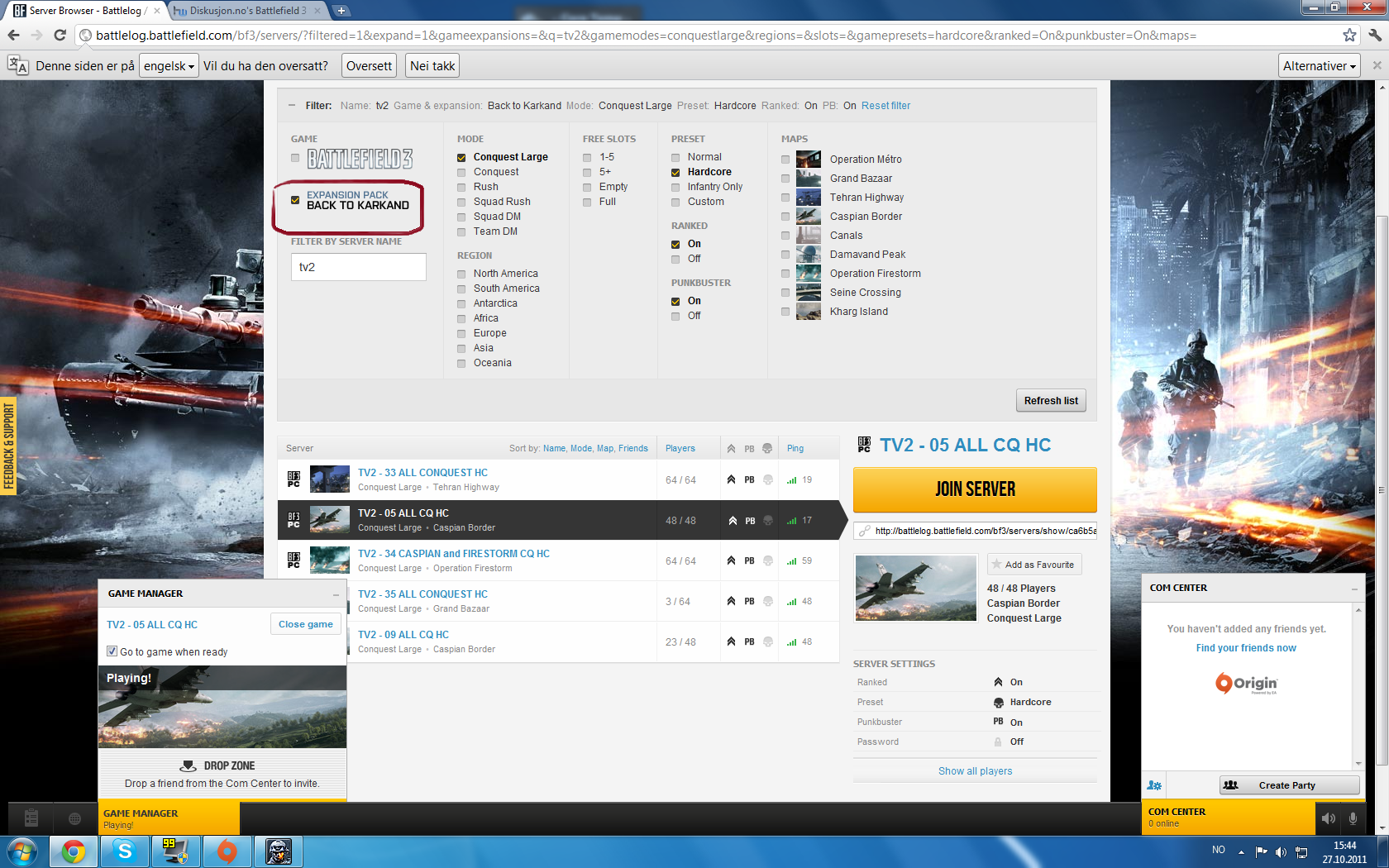Collapse the filter panel with minus

291,106
